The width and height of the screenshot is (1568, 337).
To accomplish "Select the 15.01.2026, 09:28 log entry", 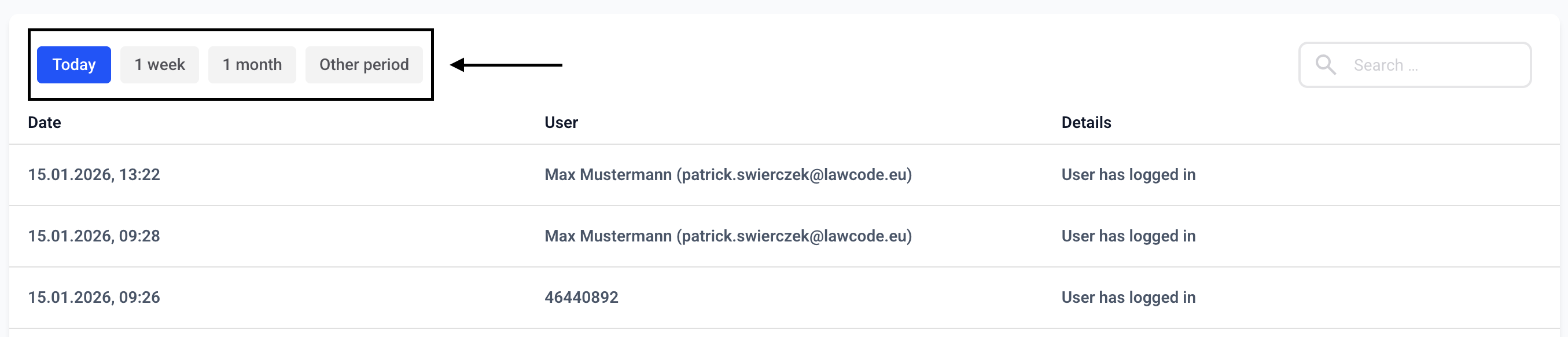I will (784, 236).
